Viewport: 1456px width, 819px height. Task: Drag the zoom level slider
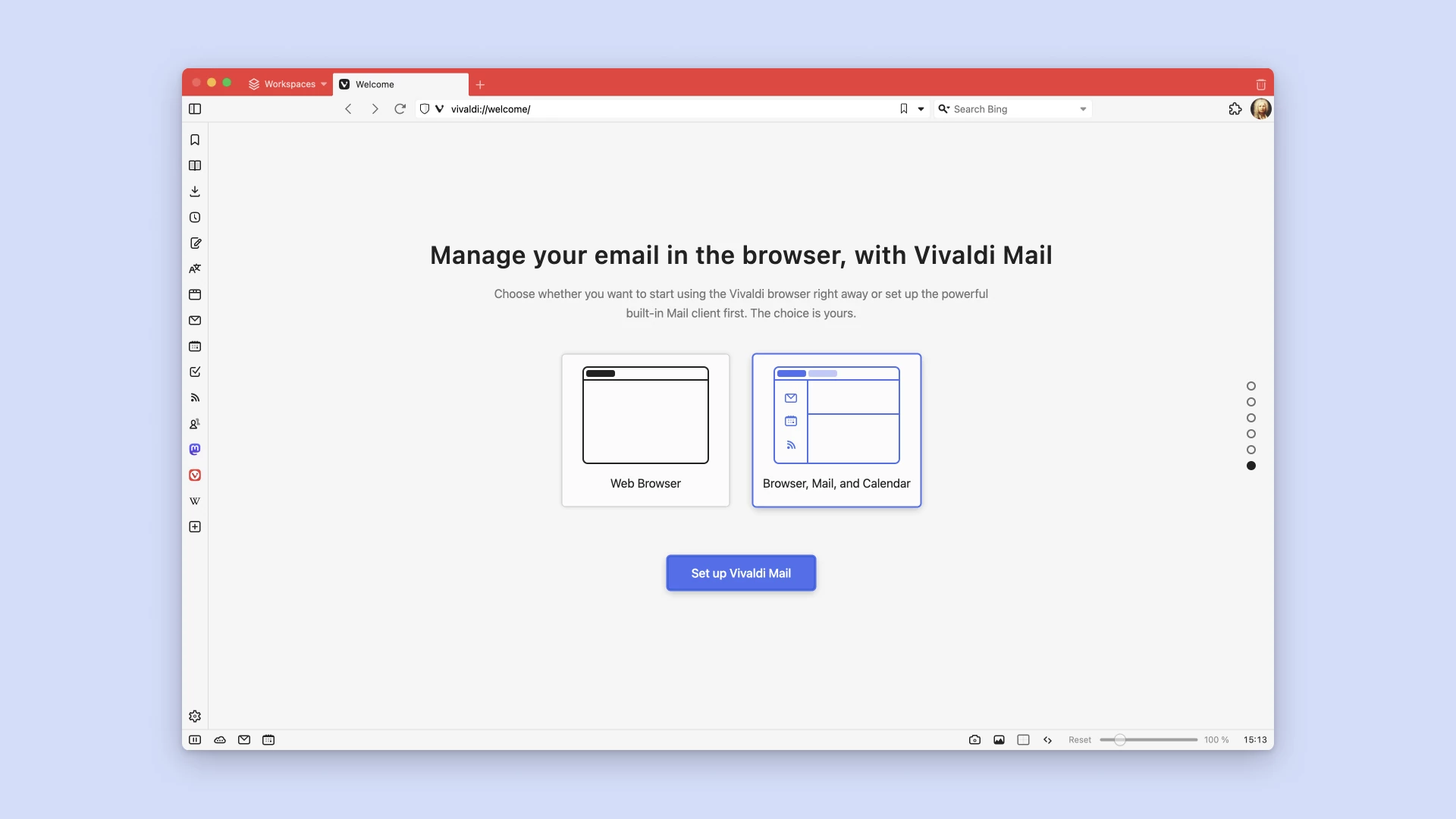point(1119,739)
